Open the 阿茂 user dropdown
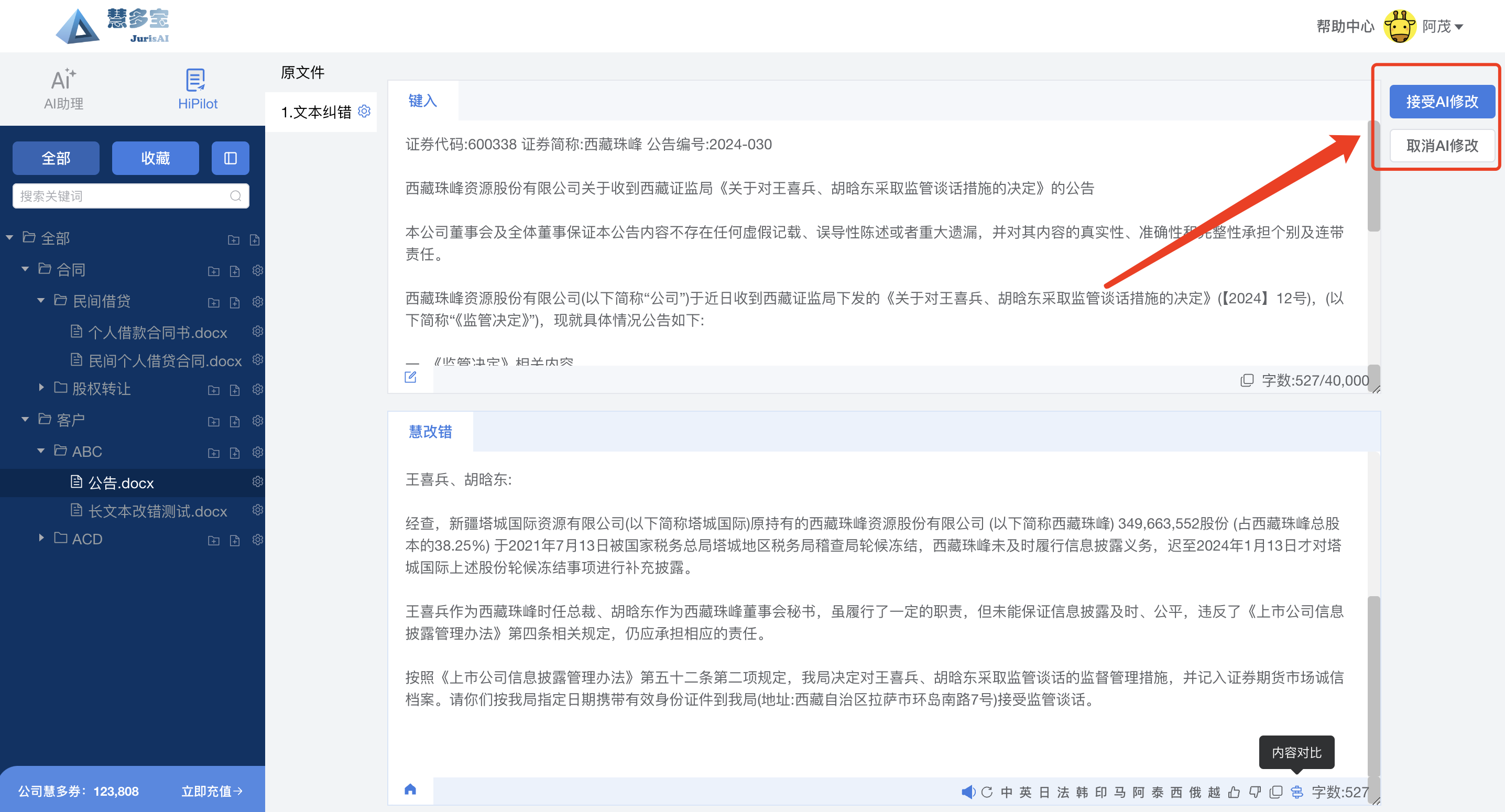 (x=1443, y=26)
